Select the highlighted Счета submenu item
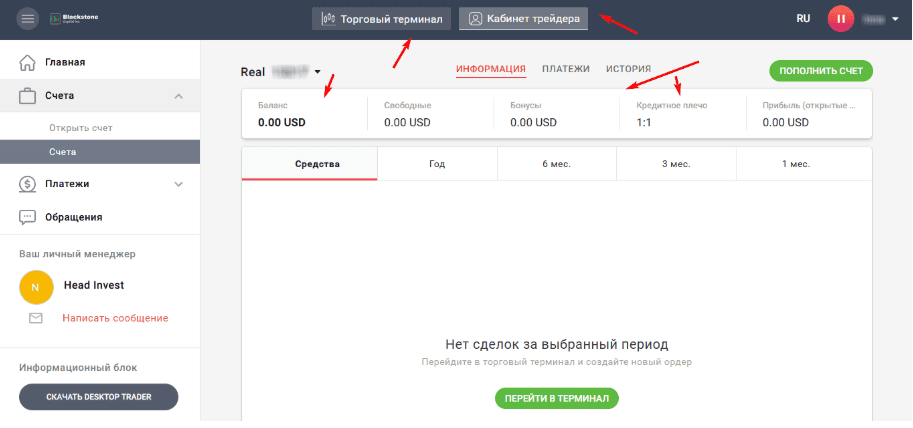This screenshot has width=913, height=428. (x=100, y=152)
